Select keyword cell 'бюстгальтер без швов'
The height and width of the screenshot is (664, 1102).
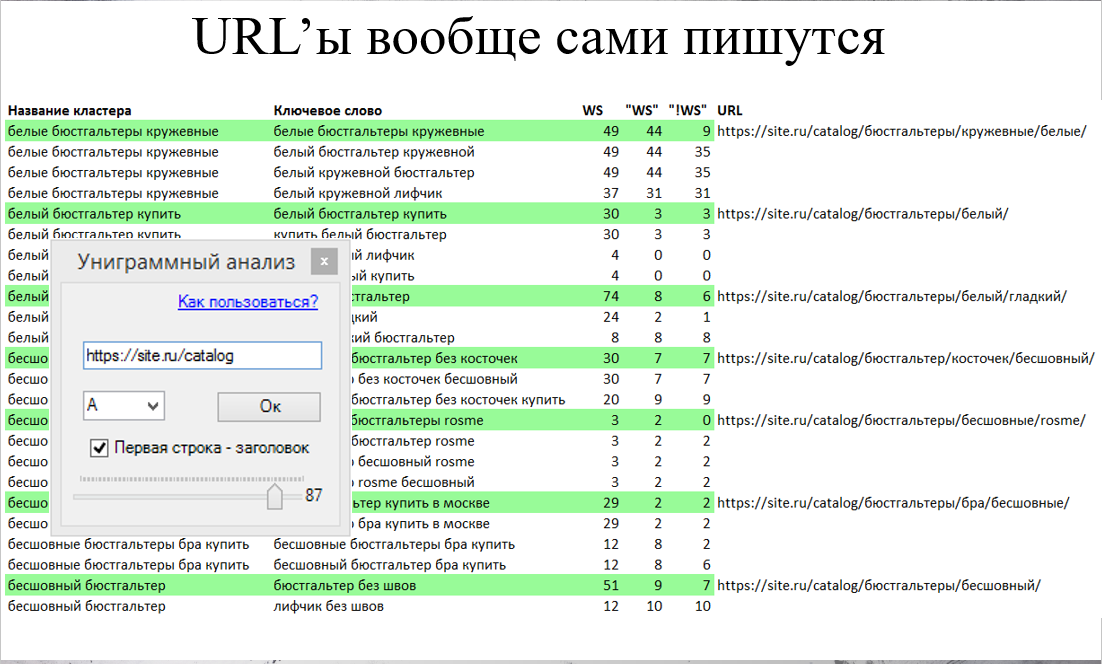coord(345,585)
